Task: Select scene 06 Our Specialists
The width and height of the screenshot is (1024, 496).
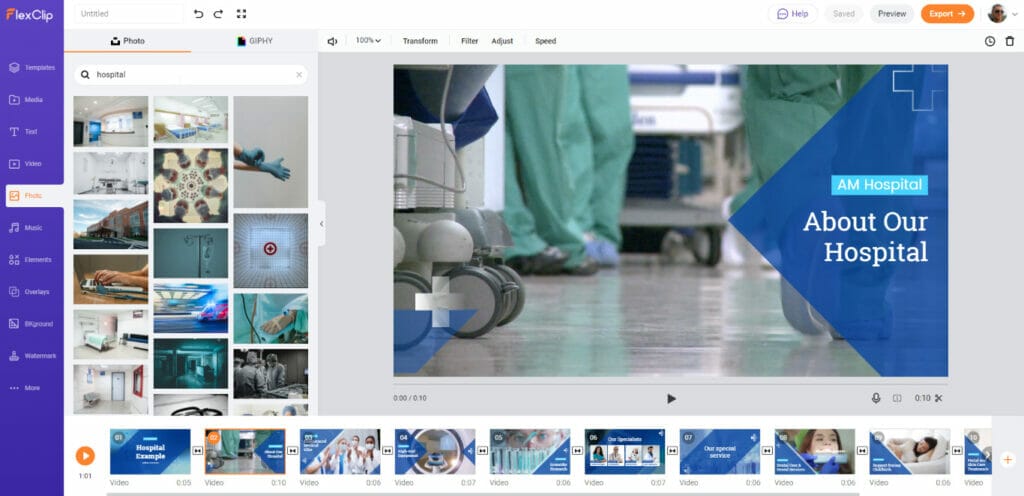Action: pos(625,452)
